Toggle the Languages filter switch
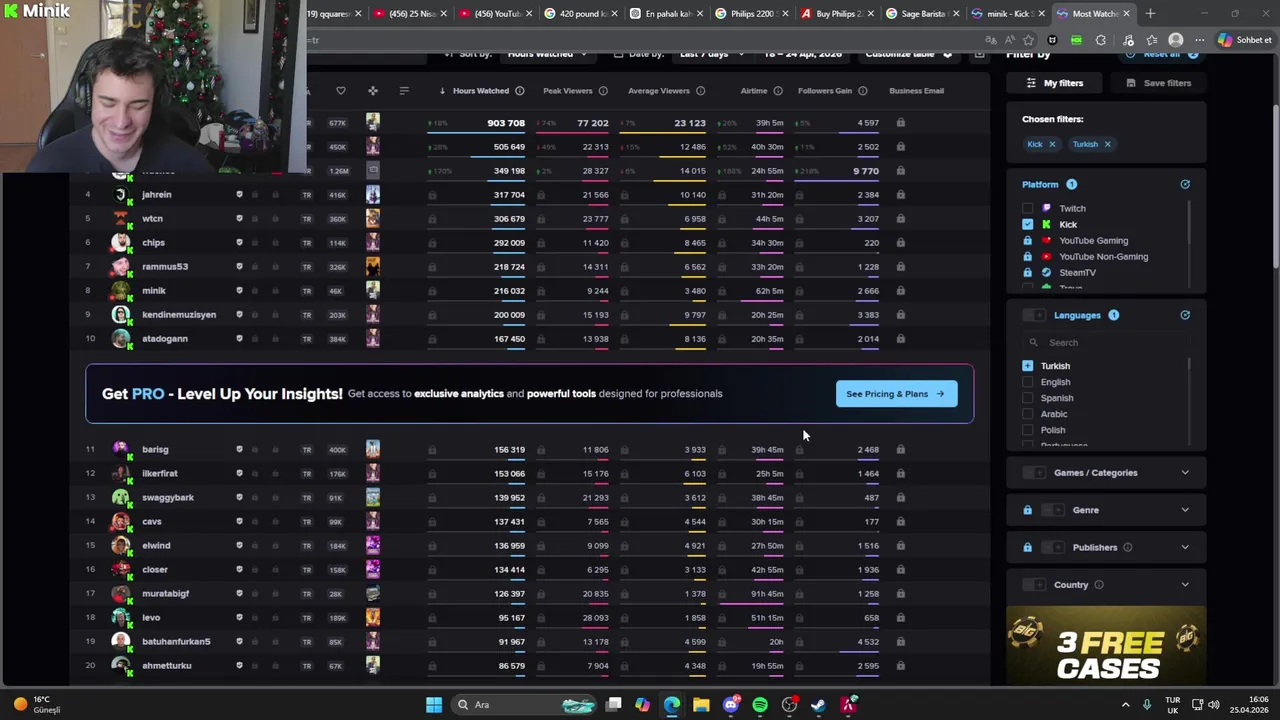 click(1034, 315)
